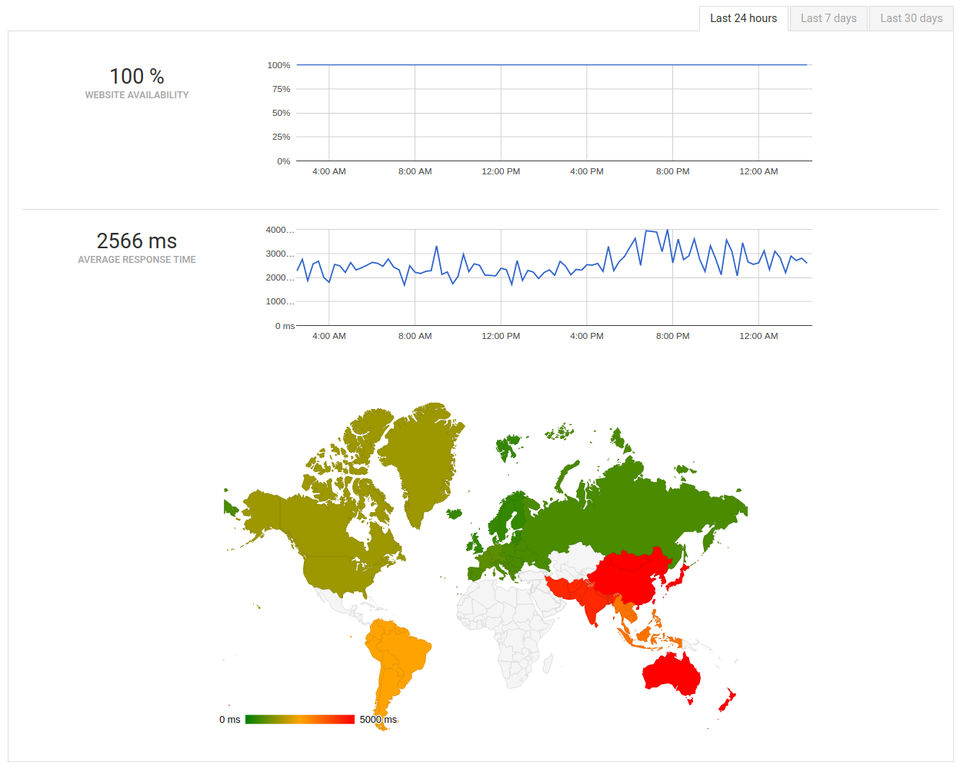Click the 100 % website availability value
960x768 pixels.
137,76
